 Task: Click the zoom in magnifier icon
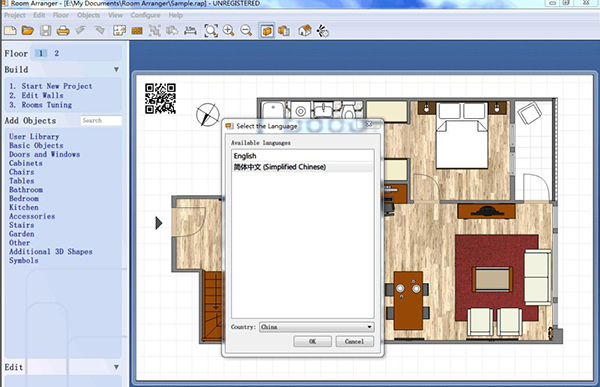(228, 31)
